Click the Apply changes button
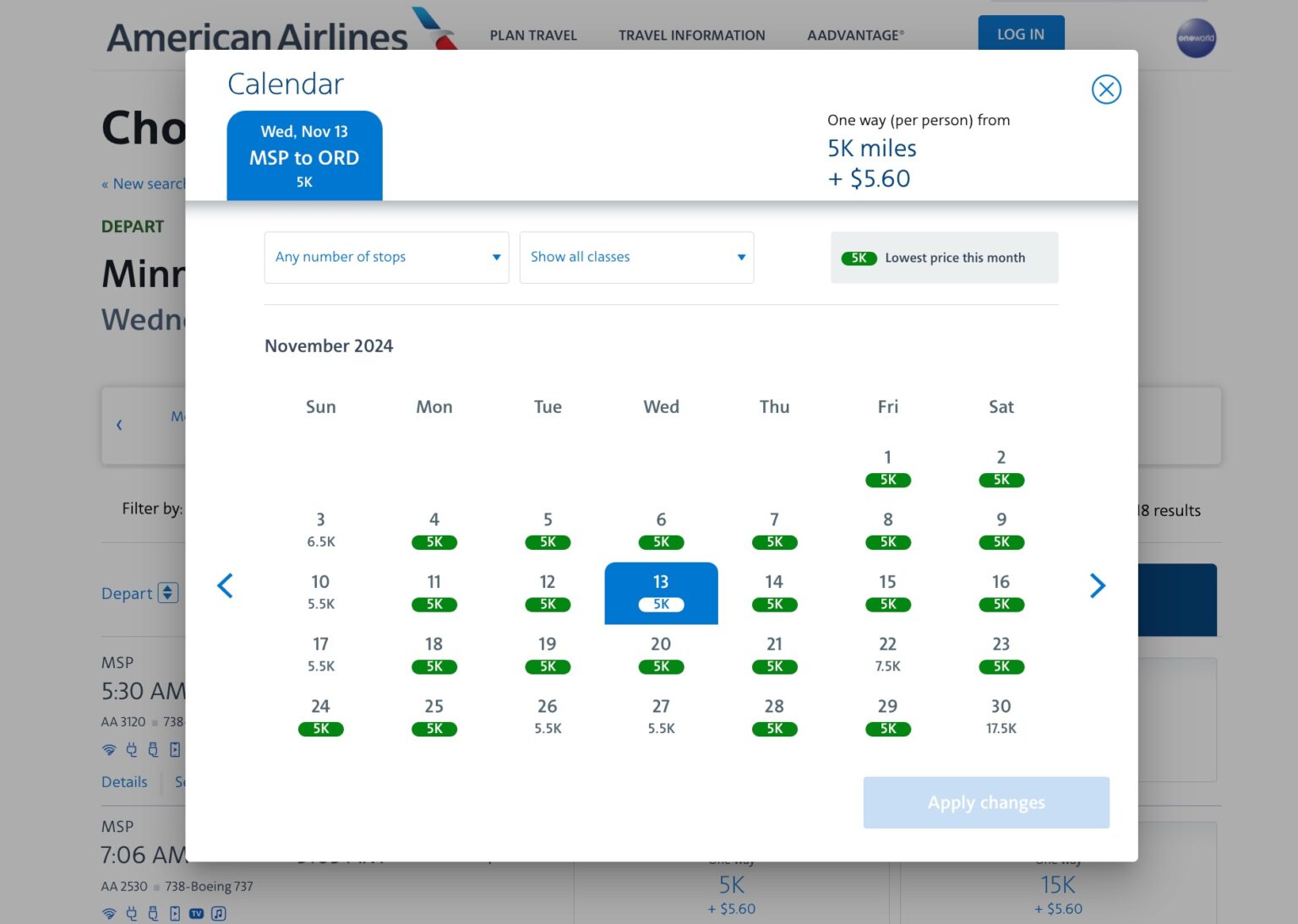This screenshot has height=924, width=1298. point(985,802)
